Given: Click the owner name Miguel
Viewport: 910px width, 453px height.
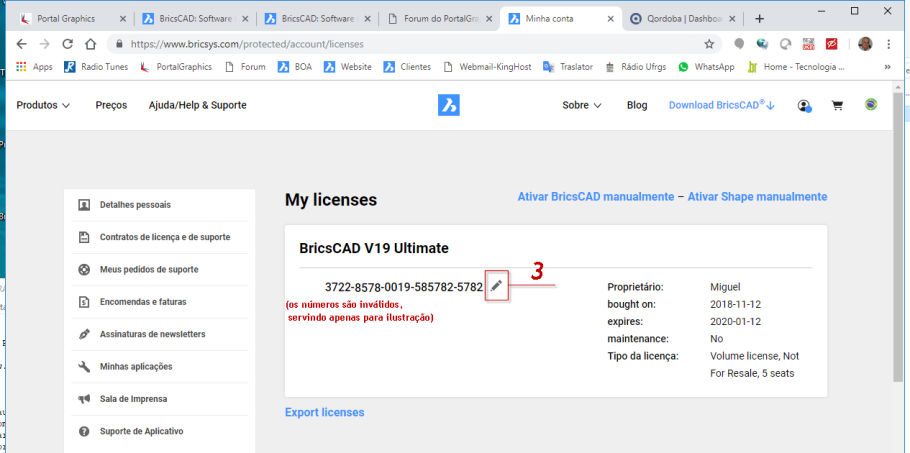Looking at the screenshot, I should point(725,287).
